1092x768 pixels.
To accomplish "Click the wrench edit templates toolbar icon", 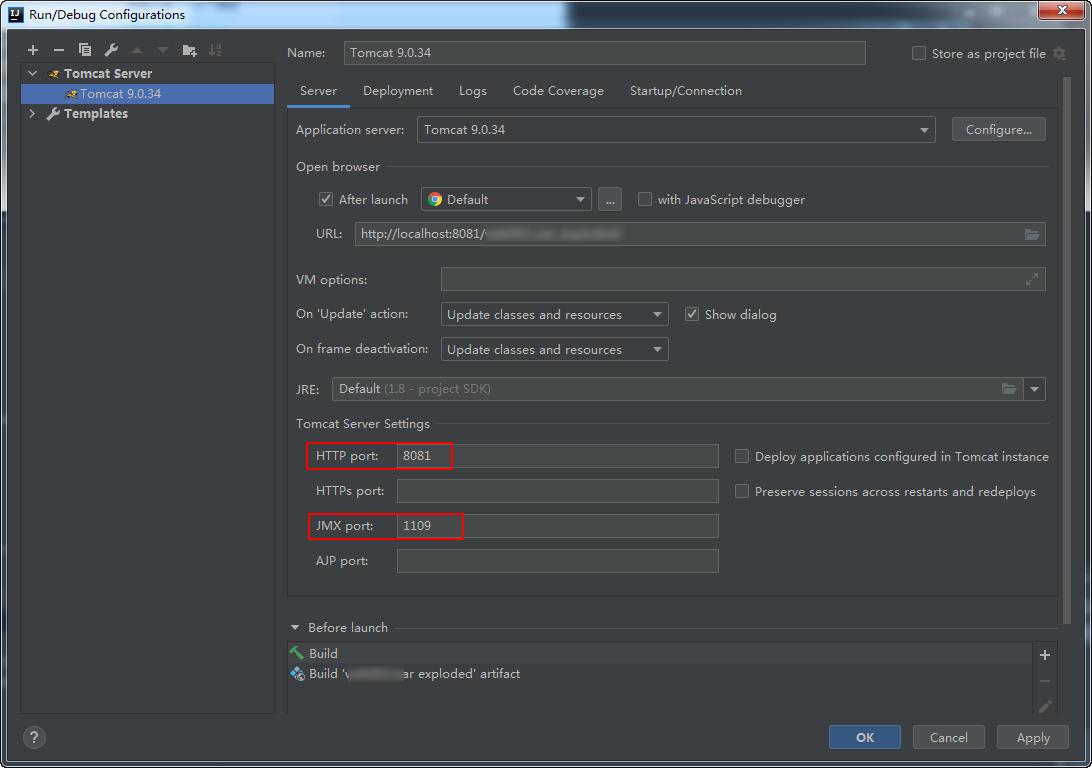I will [x=111, y=50].
